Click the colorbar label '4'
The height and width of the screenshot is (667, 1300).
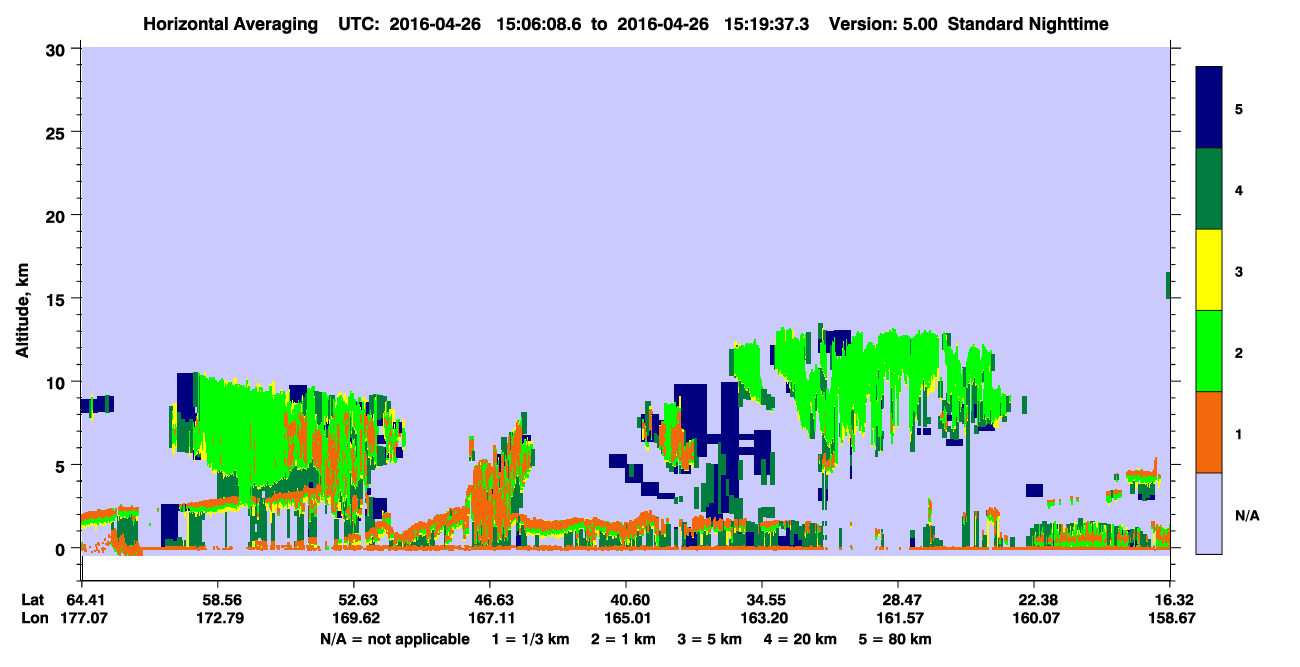[x=1238, y=189]
